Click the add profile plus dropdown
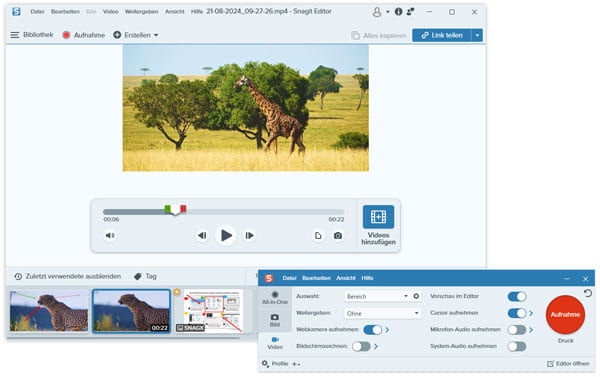 pos(296,364)
